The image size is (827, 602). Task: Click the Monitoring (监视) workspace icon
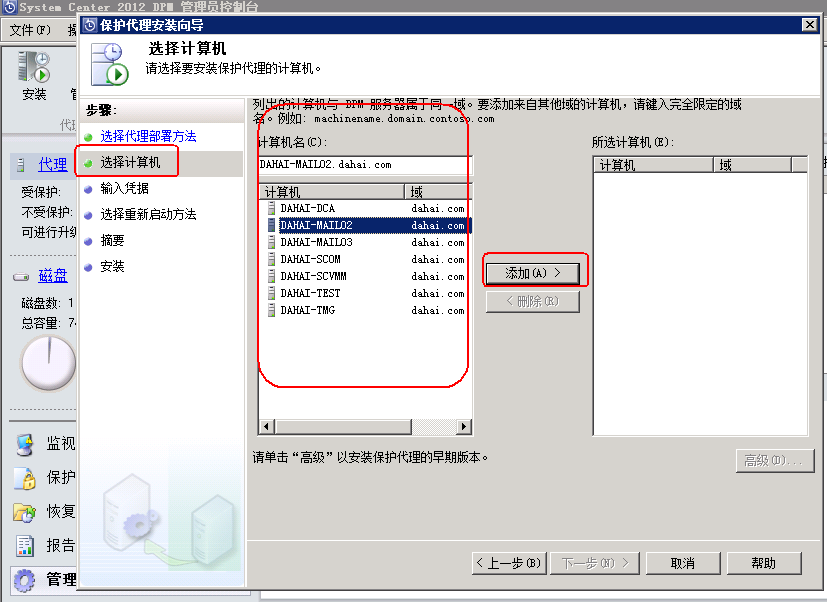(x=24, y=444)
